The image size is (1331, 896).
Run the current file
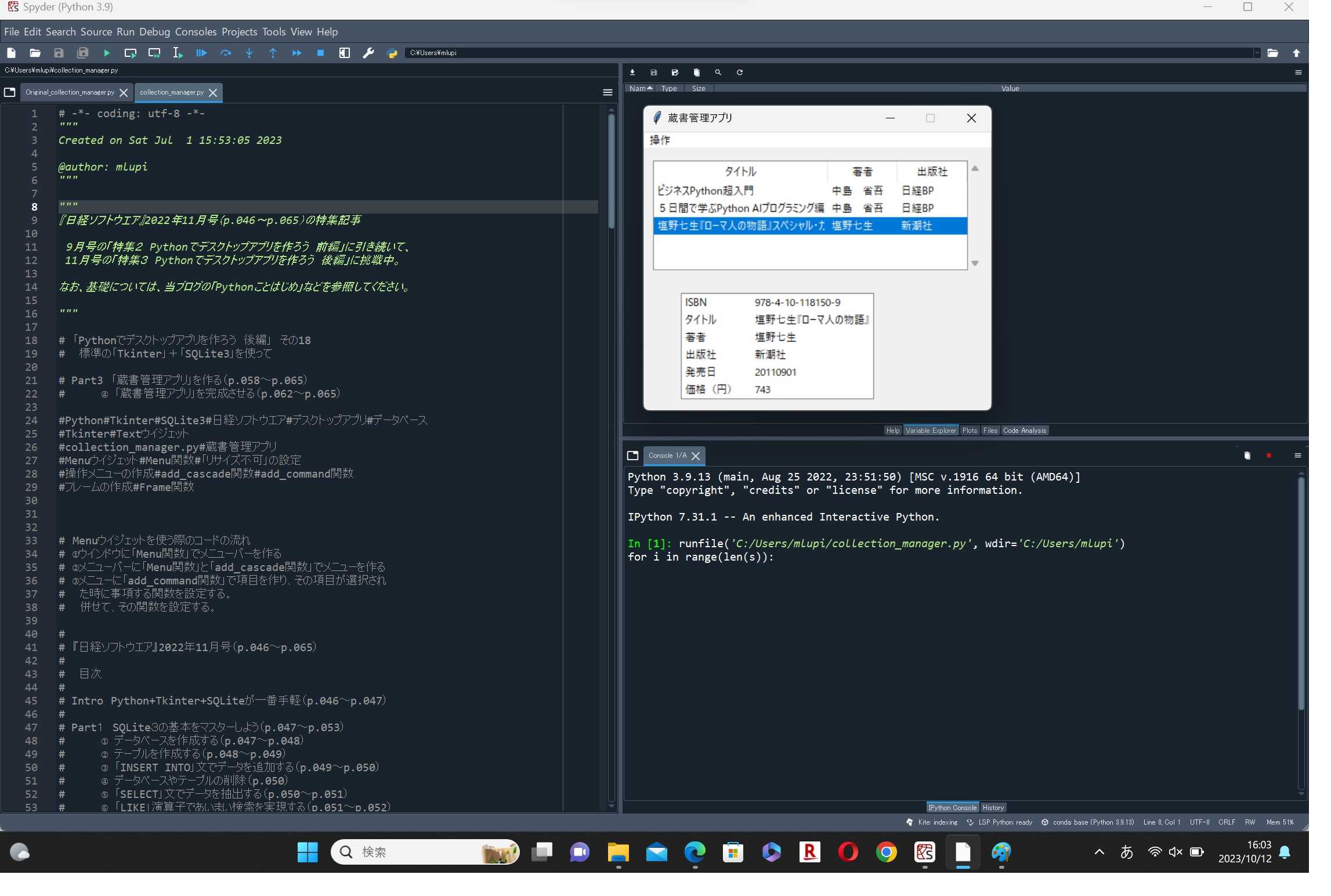(106, 53)
